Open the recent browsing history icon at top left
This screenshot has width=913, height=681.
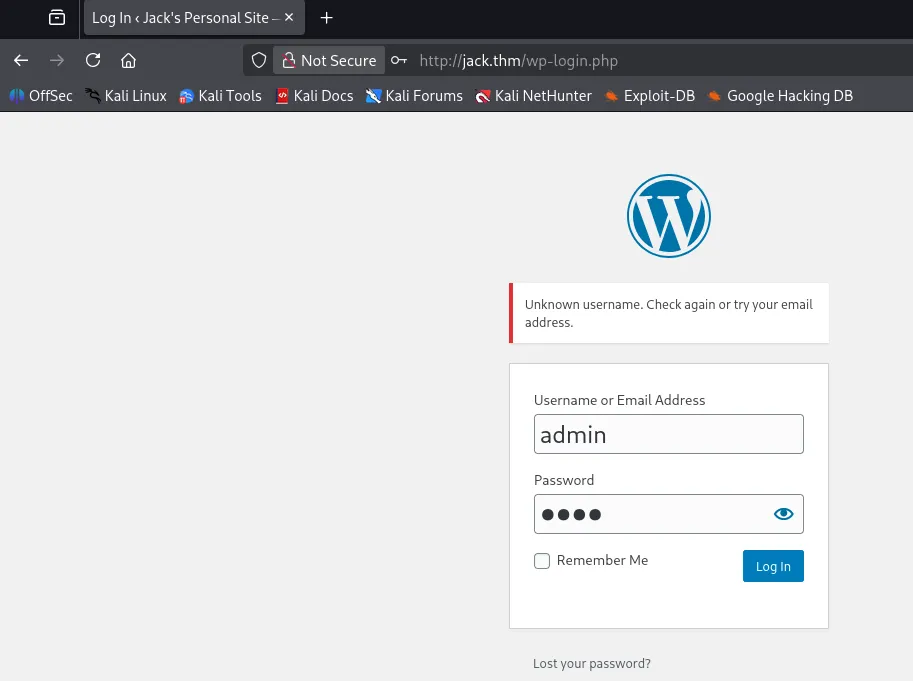[x=57, y=18]
